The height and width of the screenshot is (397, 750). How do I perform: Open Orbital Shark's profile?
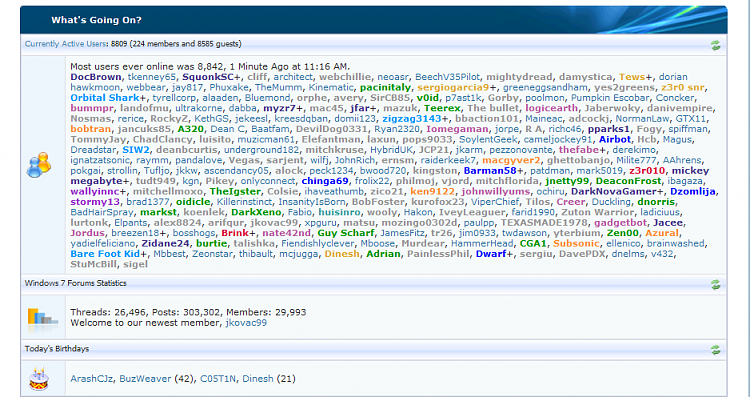click(105, 98)
